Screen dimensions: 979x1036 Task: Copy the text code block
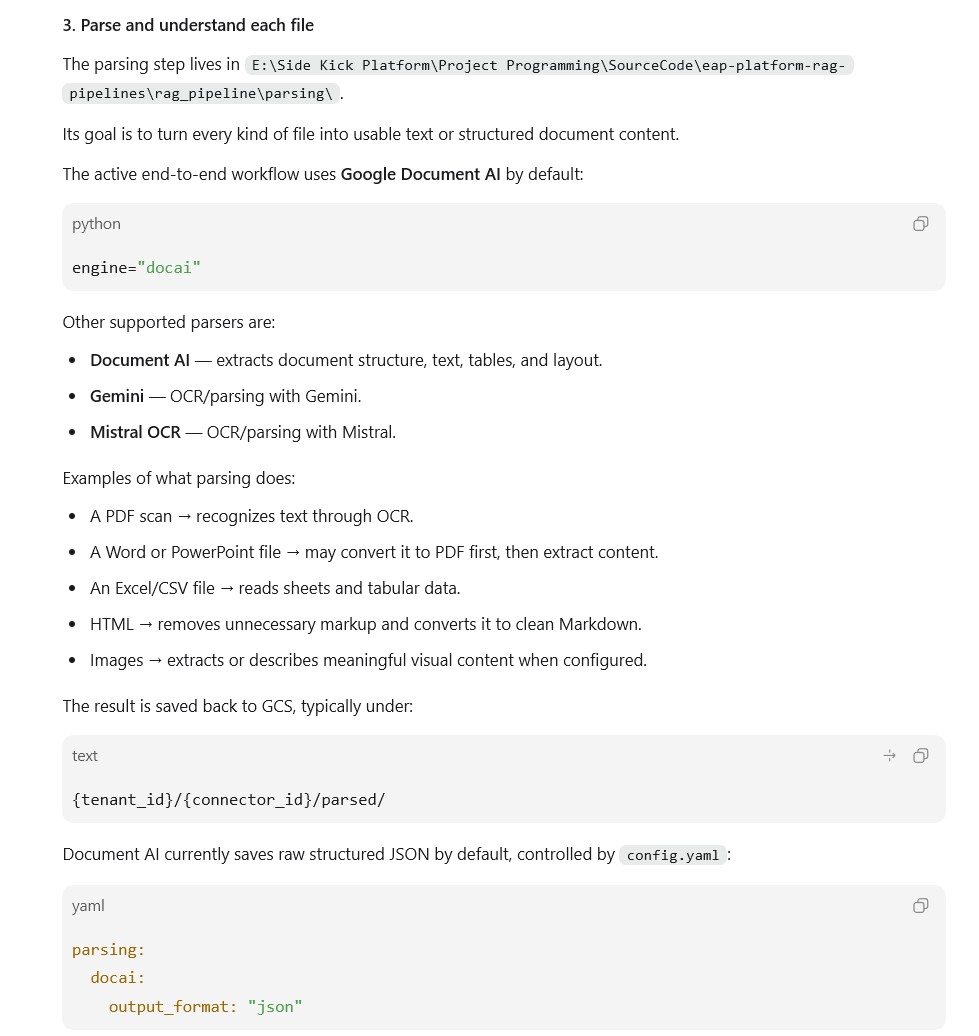[x=920, y=756]
